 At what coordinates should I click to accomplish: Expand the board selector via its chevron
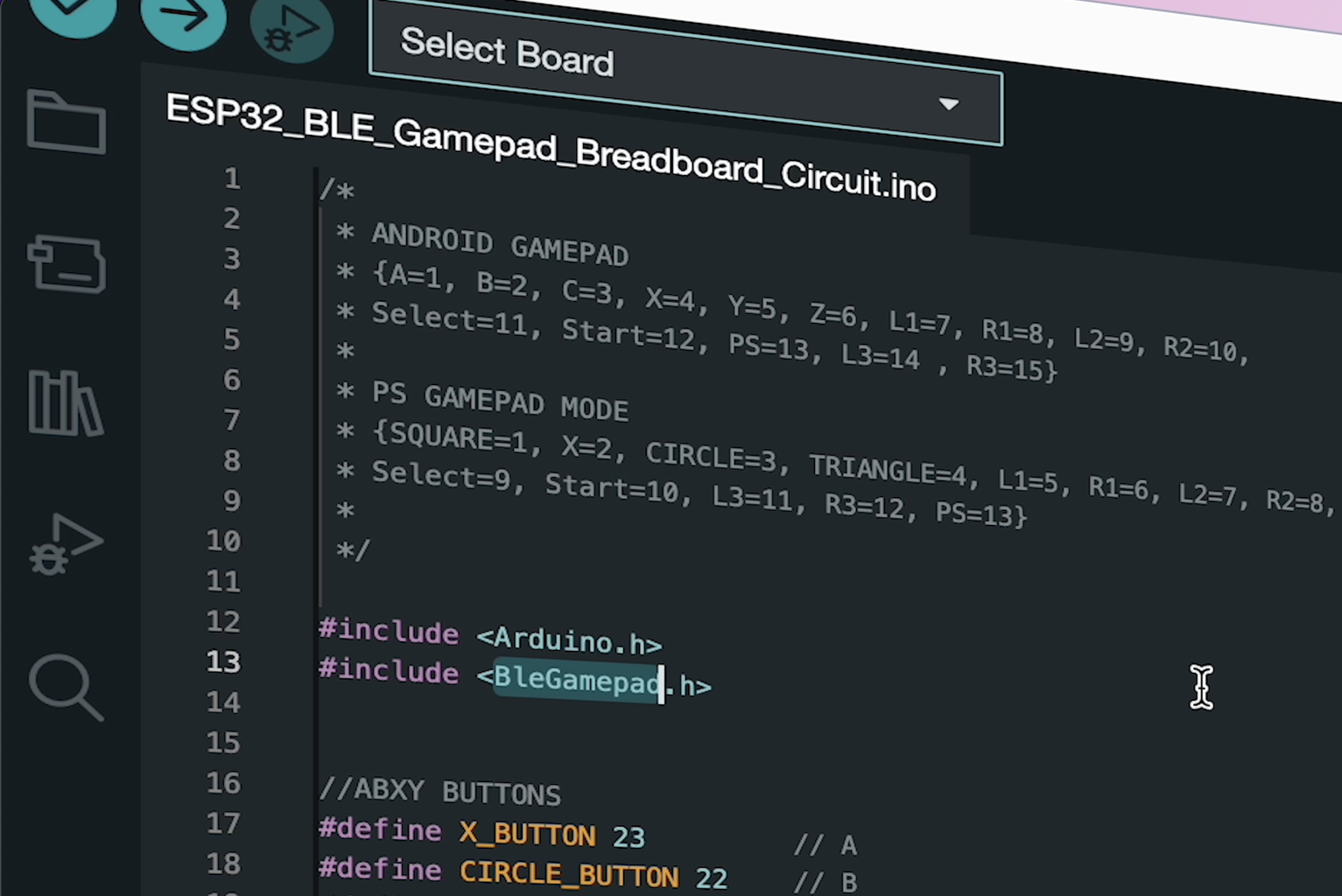click(950, 104)
